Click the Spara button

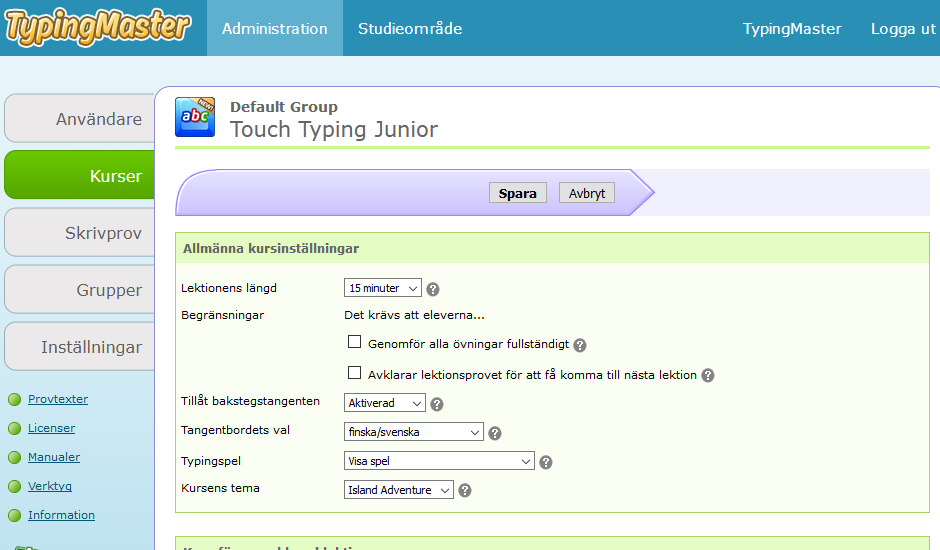tap(517, 193)
